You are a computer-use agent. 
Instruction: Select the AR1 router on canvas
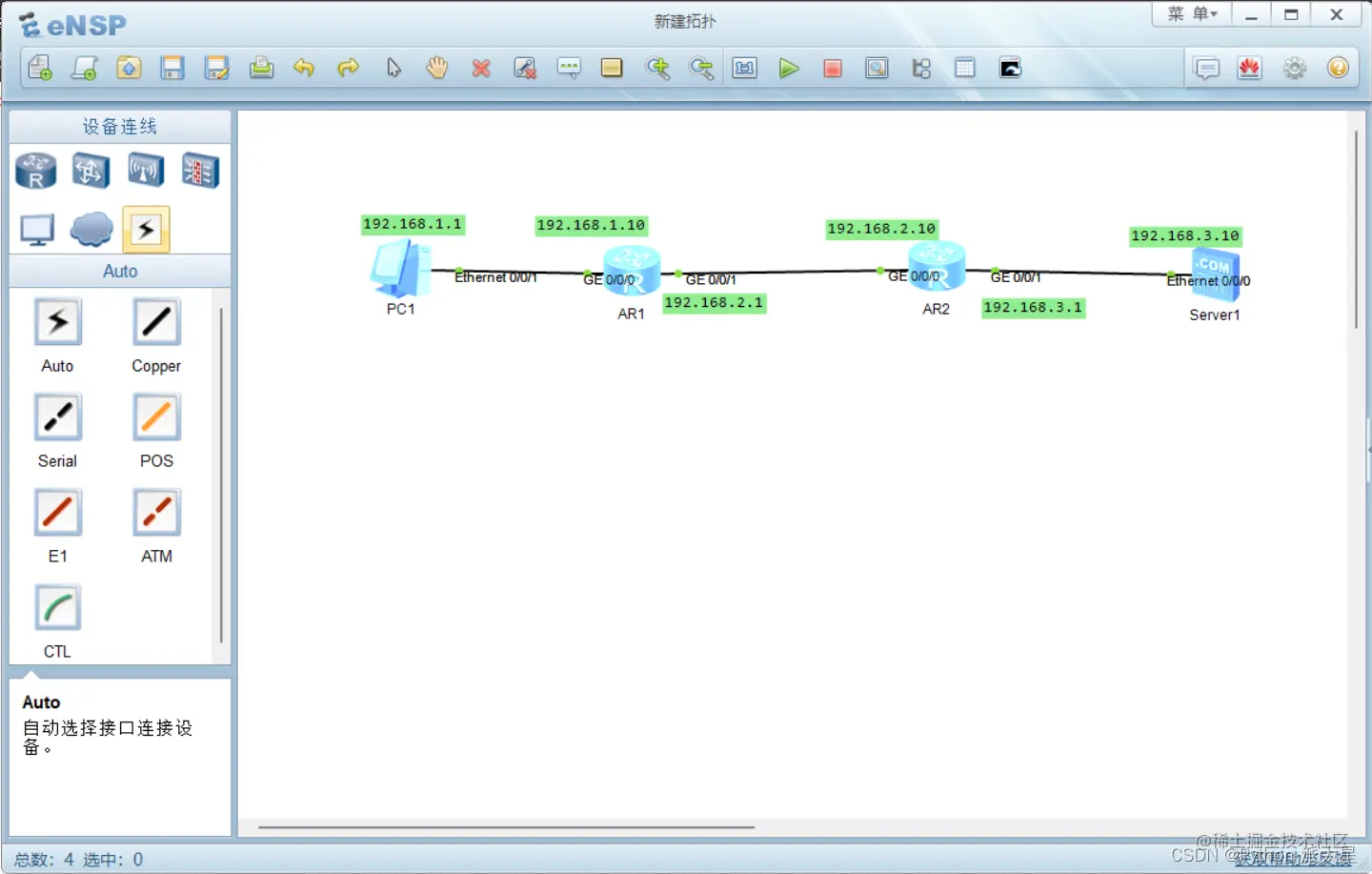(633, 270)
